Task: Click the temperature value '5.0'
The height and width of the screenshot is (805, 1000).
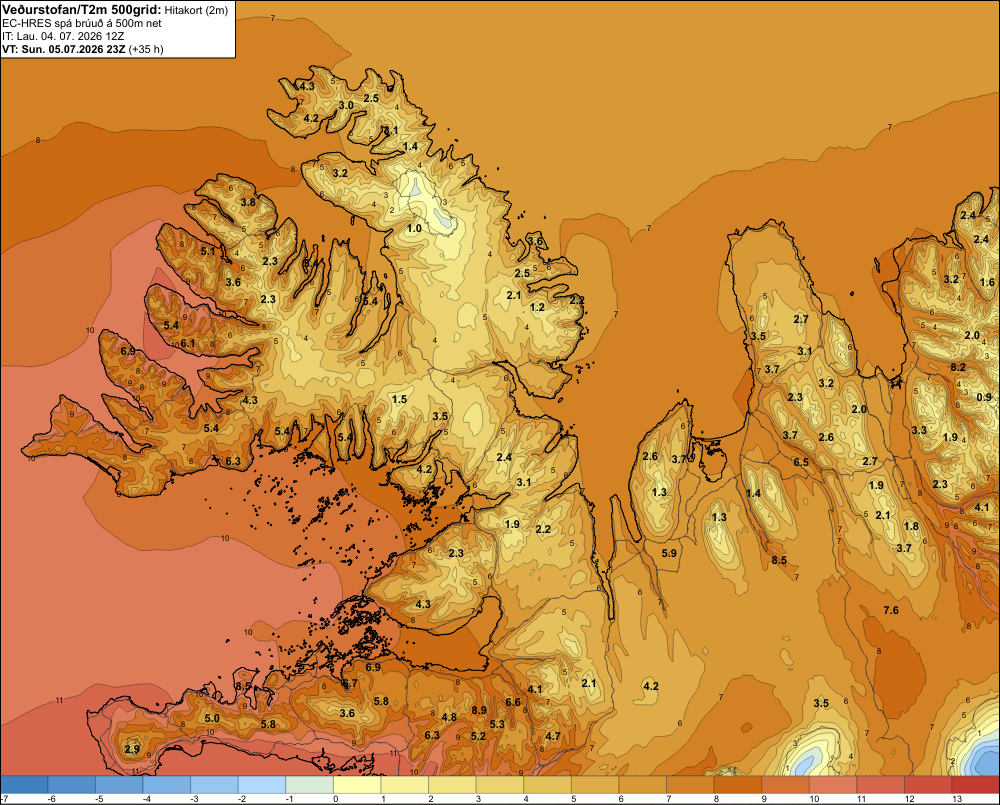Action: (x=212, y=718)
